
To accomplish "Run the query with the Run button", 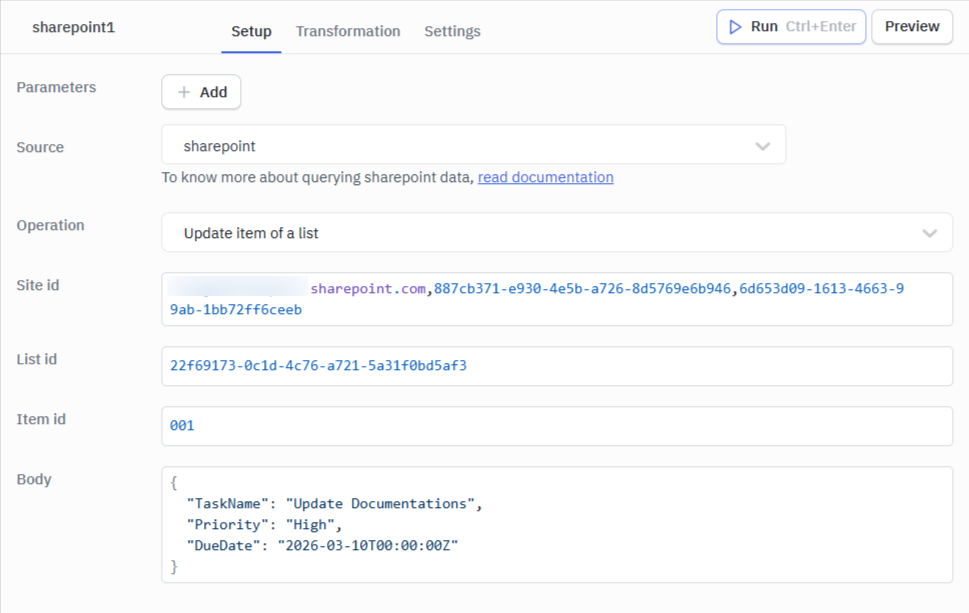I will coord(790,27).
